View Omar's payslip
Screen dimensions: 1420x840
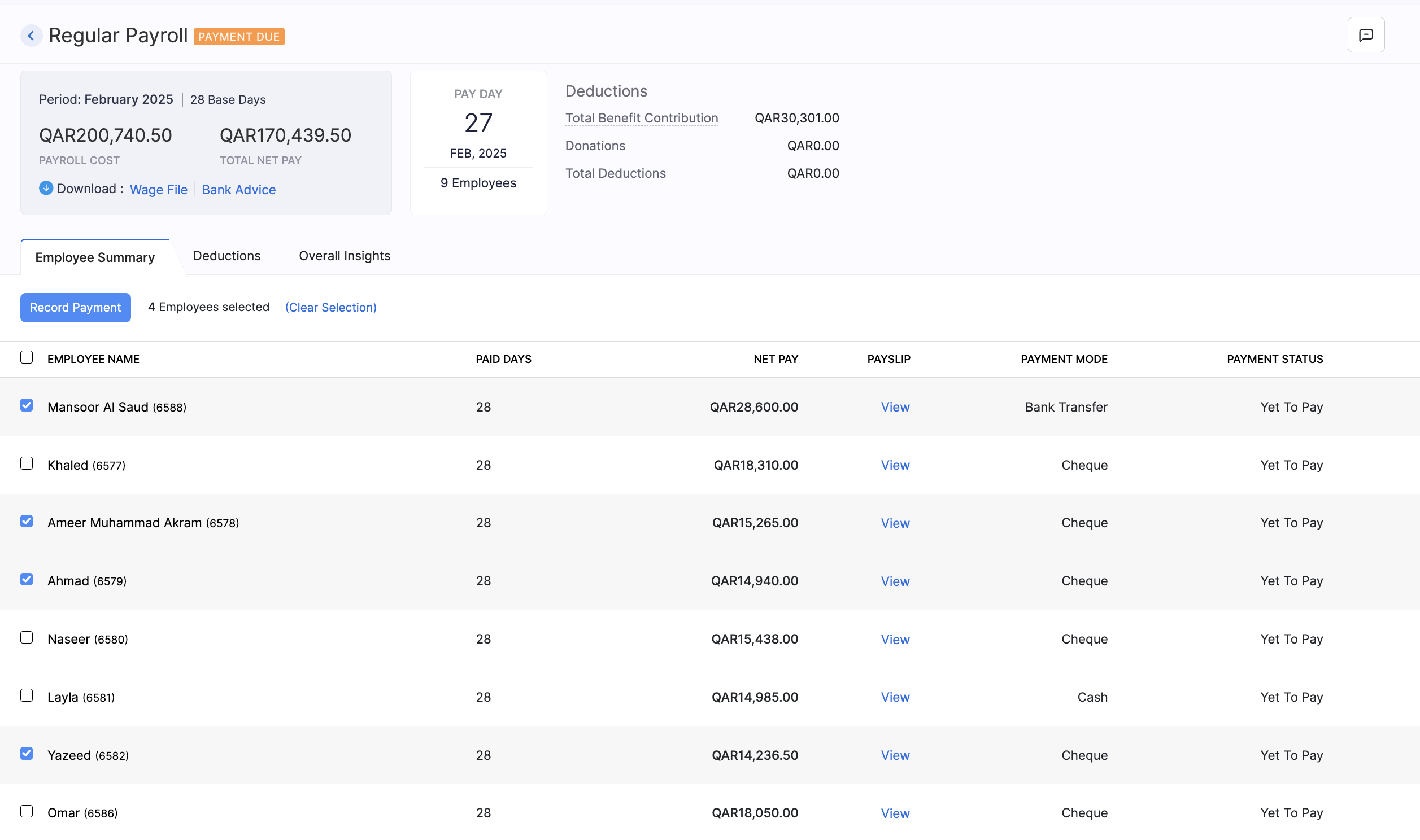pos(895,813)
